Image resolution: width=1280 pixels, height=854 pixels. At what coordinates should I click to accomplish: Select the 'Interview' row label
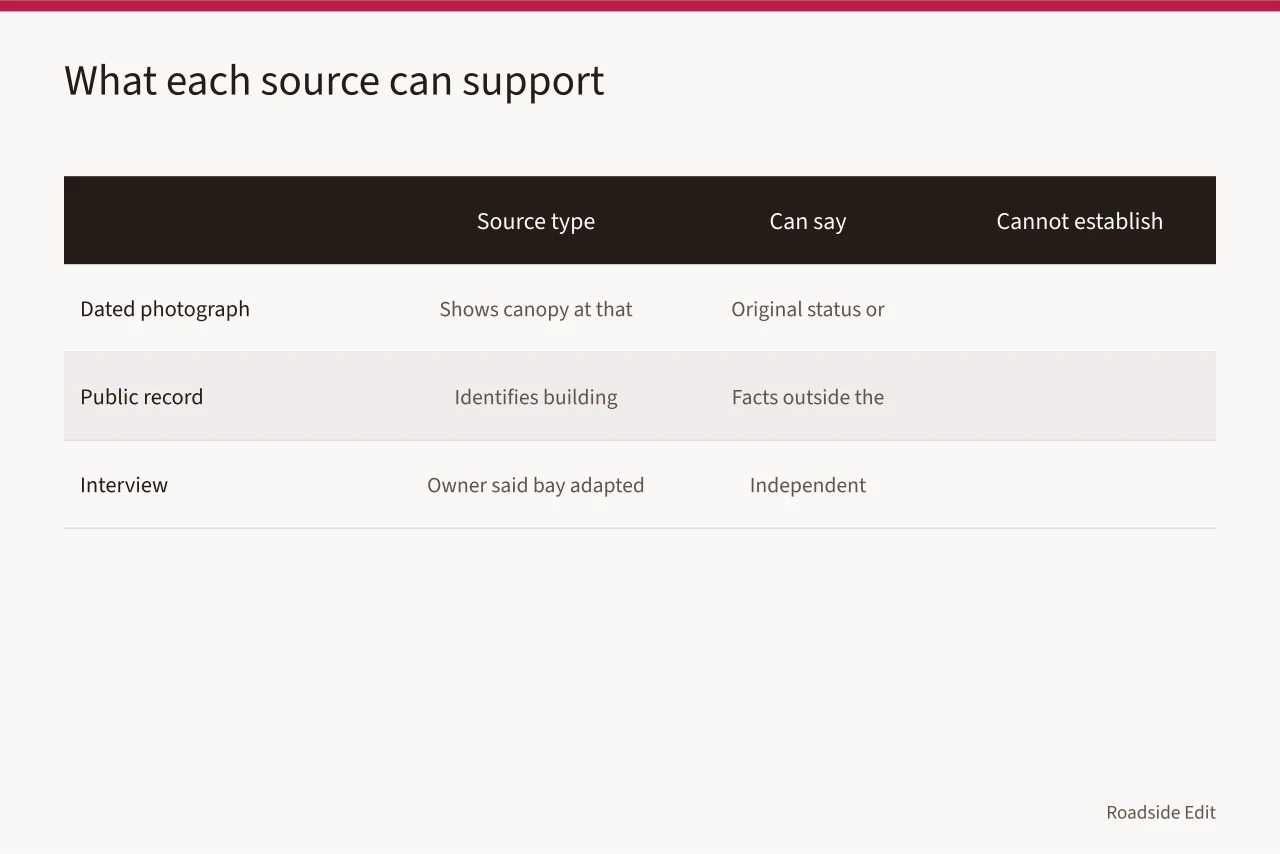pyautogui.click(x=124, y=485)
